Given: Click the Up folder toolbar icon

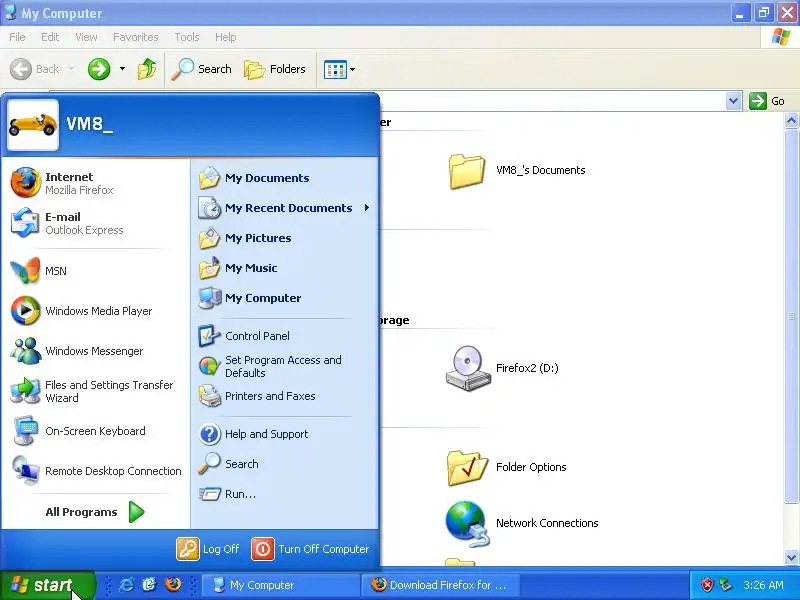Looking at the screenshot, I should coord(147,69).
